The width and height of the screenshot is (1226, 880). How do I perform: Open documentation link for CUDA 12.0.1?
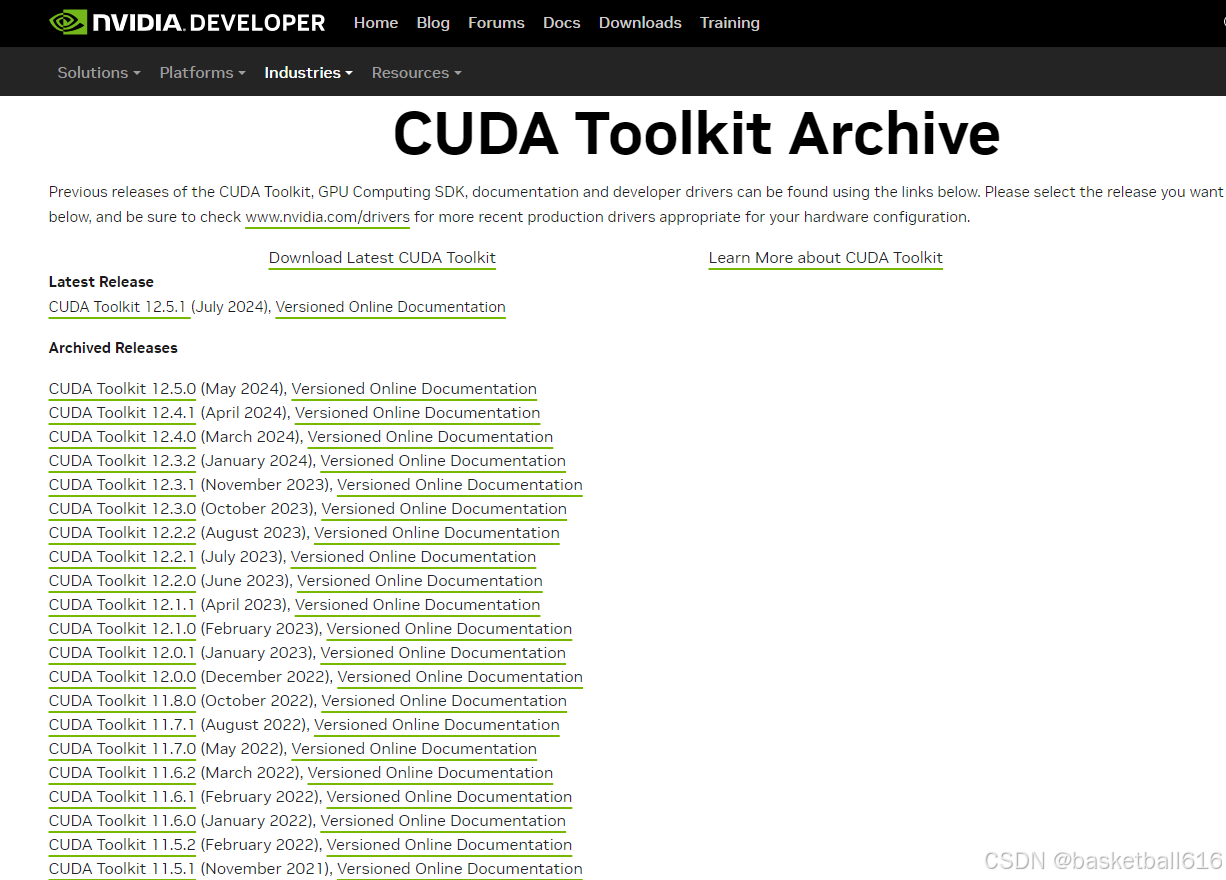(443, 653)
